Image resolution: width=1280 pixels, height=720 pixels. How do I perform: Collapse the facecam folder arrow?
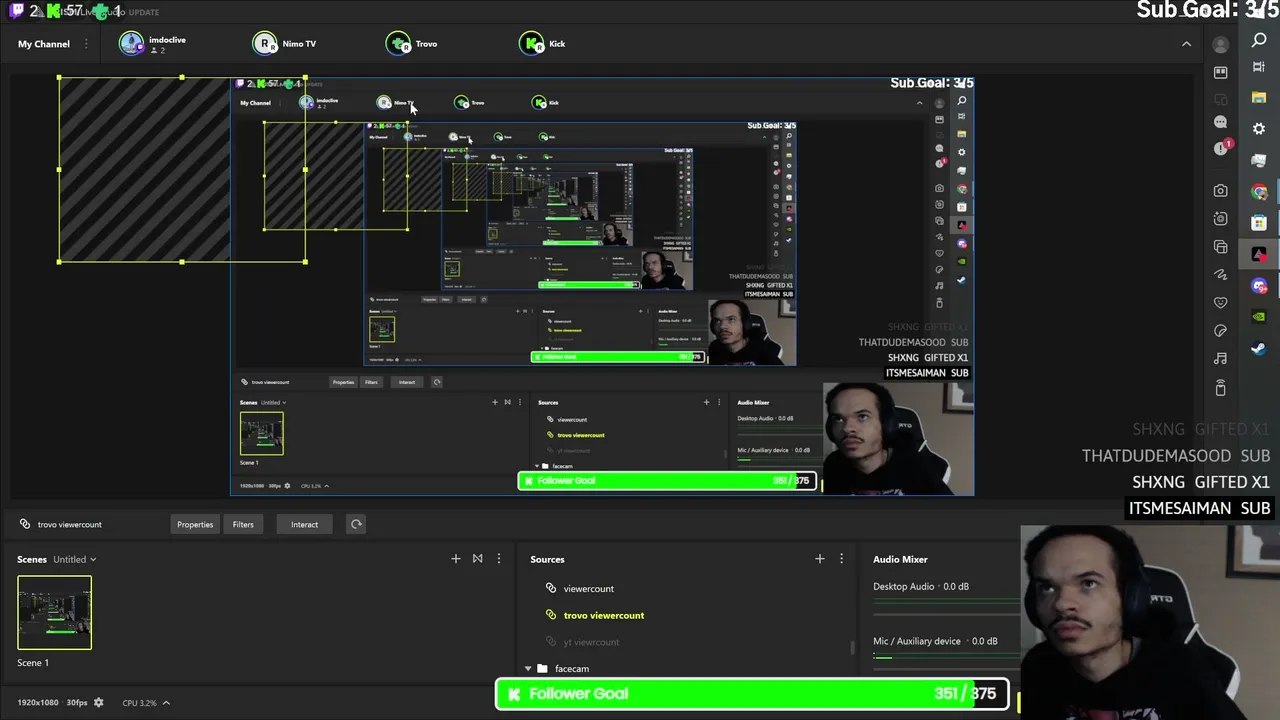pyautogui.click(x=528, y=669)
